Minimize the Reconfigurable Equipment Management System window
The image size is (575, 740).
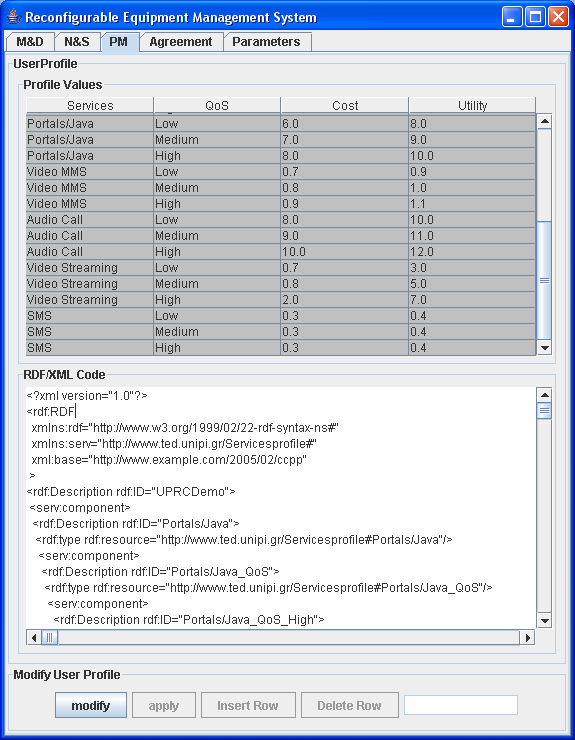(x=512, y=17)
